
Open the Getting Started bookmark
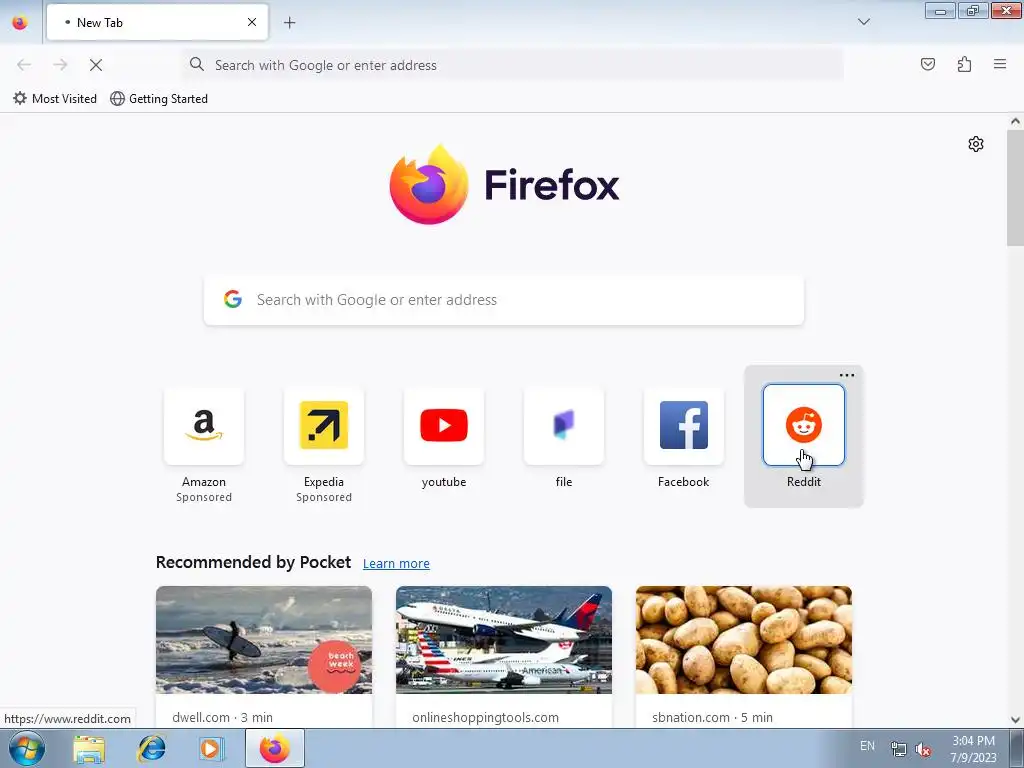tap(159, 99)
